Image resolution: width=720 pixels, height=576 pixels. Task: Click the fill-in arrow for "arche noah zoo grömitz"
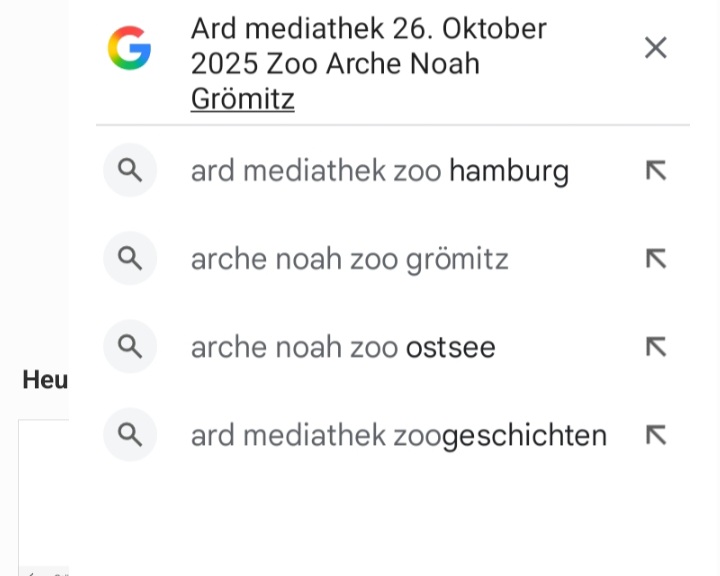pos(655,259)
